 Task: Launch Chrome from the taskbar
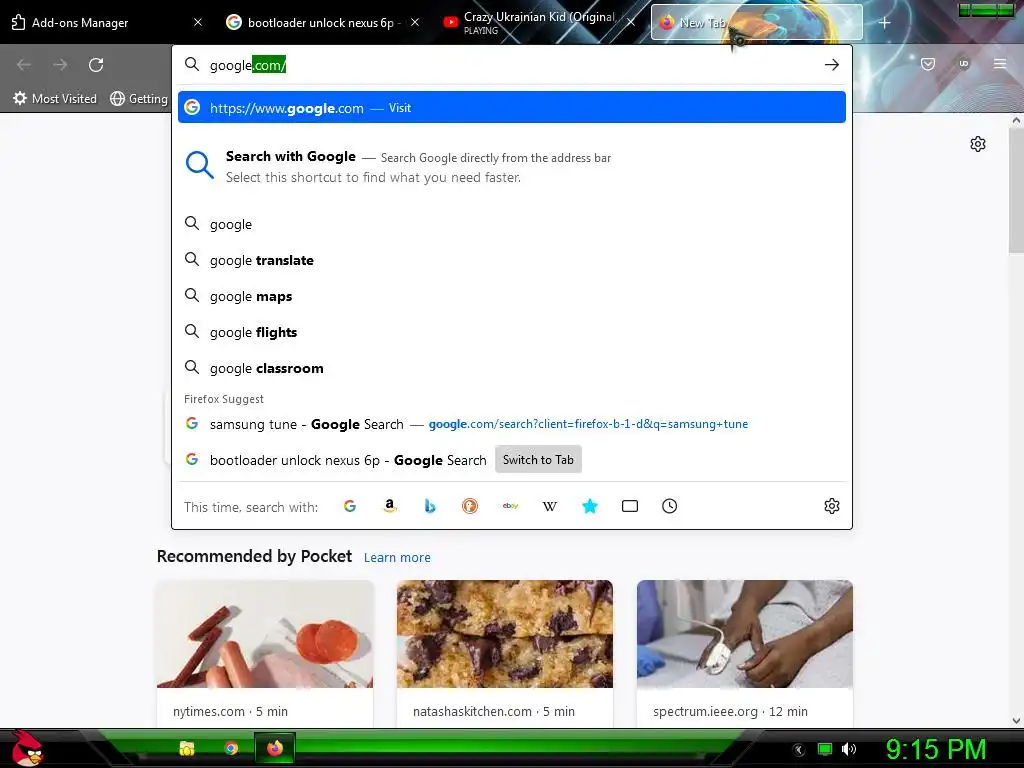231,748
